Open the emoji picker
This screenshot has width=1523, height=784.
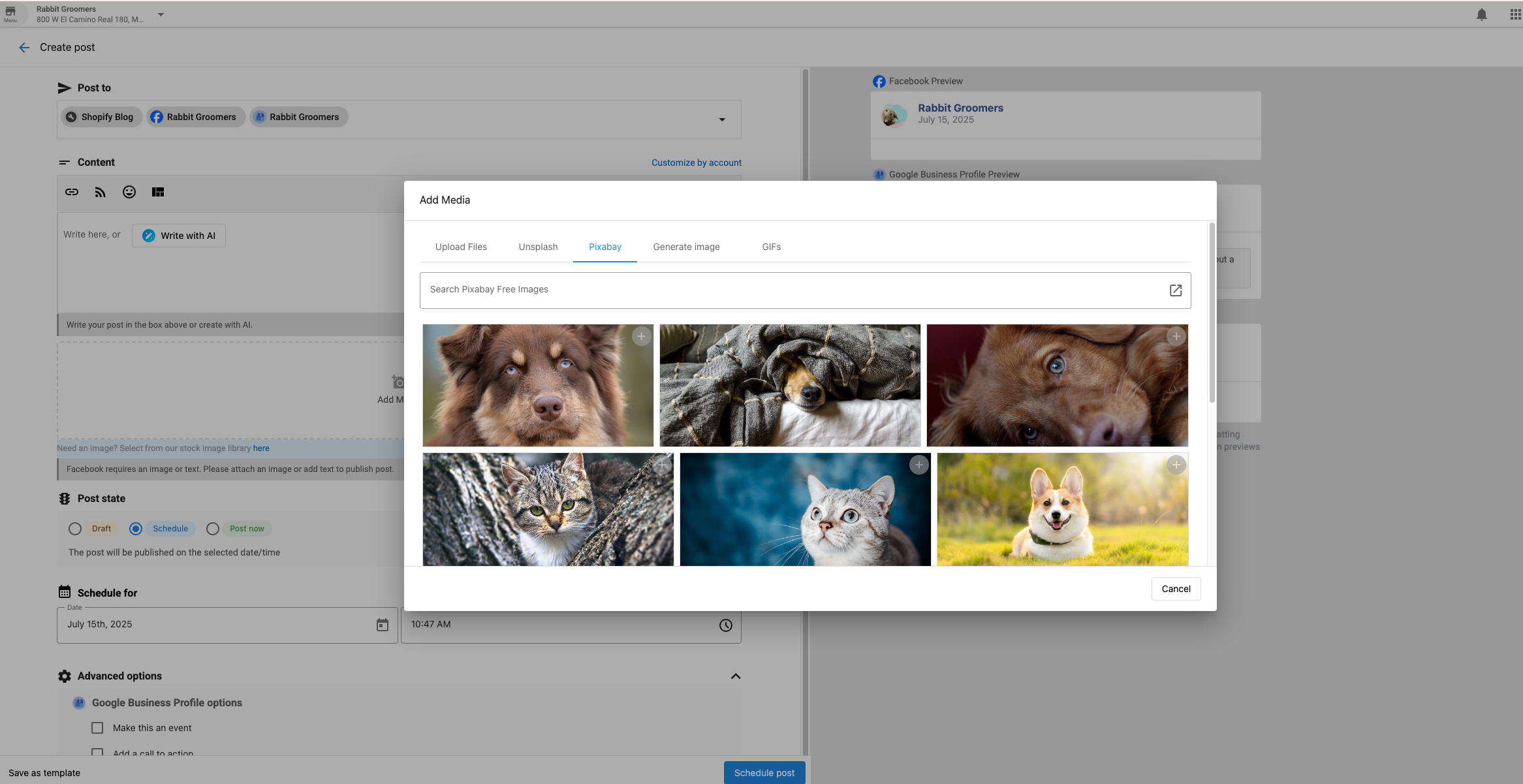[x=129, y=191]
